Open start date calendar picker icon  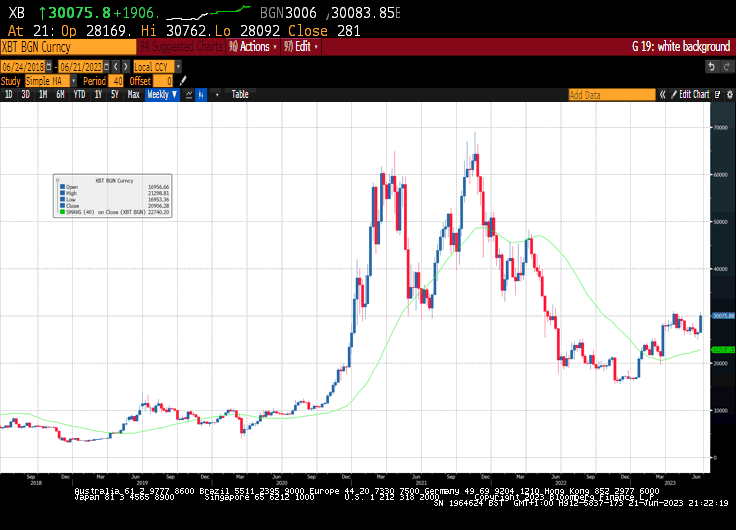[48, 67]
